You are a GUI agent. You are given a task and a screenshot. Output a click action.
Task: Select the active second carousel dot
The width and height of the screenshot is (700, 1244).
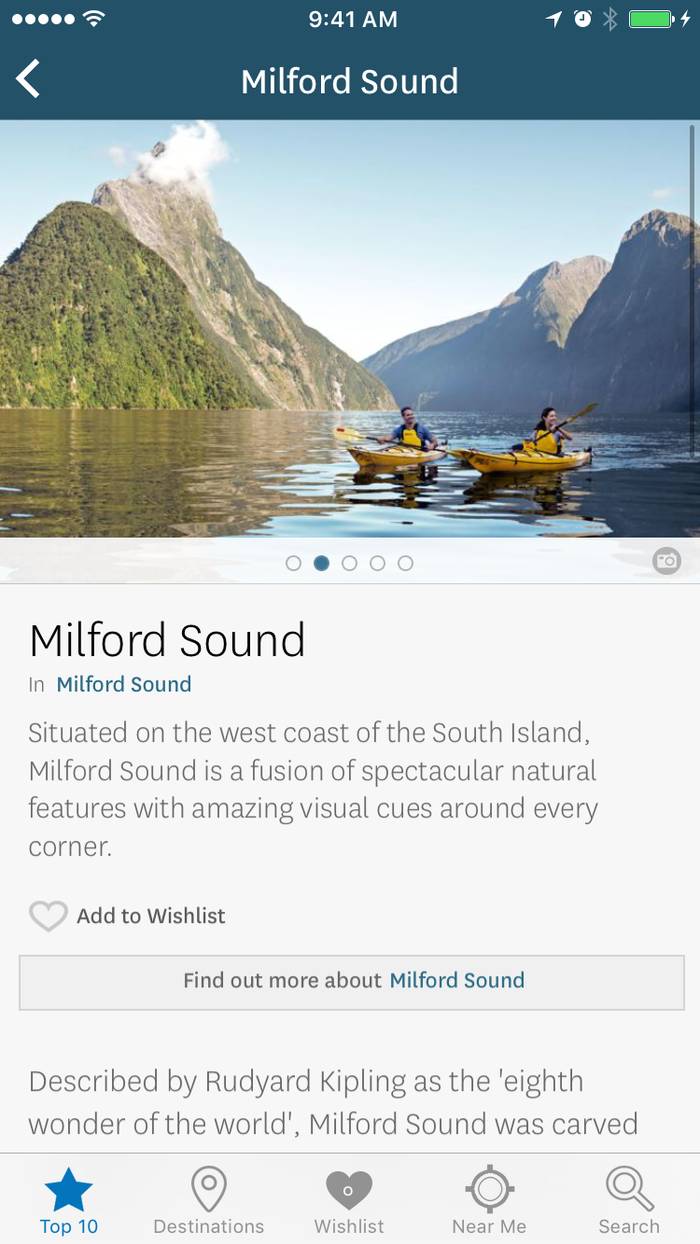pyautogui.click(x=321, y=563)
